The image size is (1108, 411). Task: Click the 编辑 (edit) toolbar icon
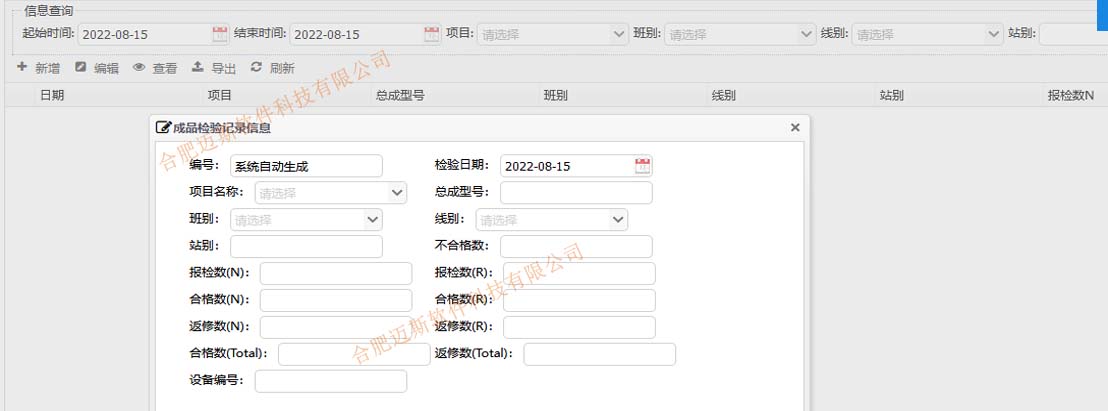(80, 67)
